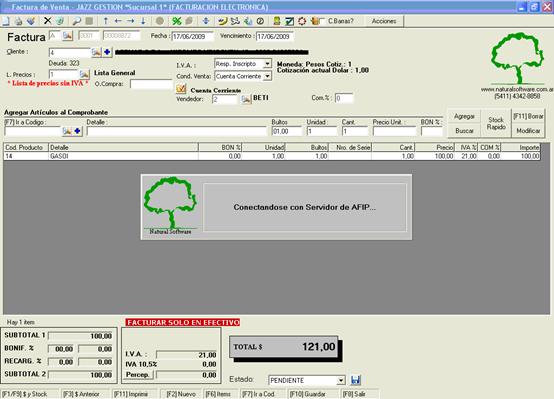
Task: Click the right arrow navigation icon
Action: tap(130, 21)
